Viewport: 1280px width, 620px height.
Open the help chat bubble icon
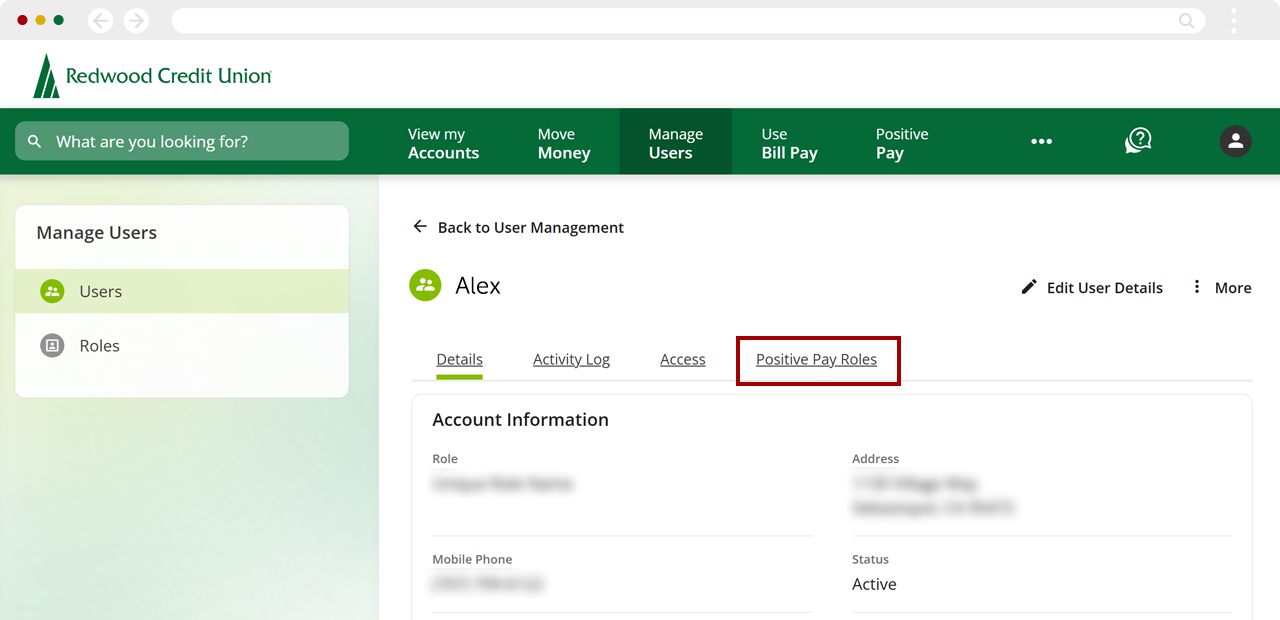point(1138,141)
